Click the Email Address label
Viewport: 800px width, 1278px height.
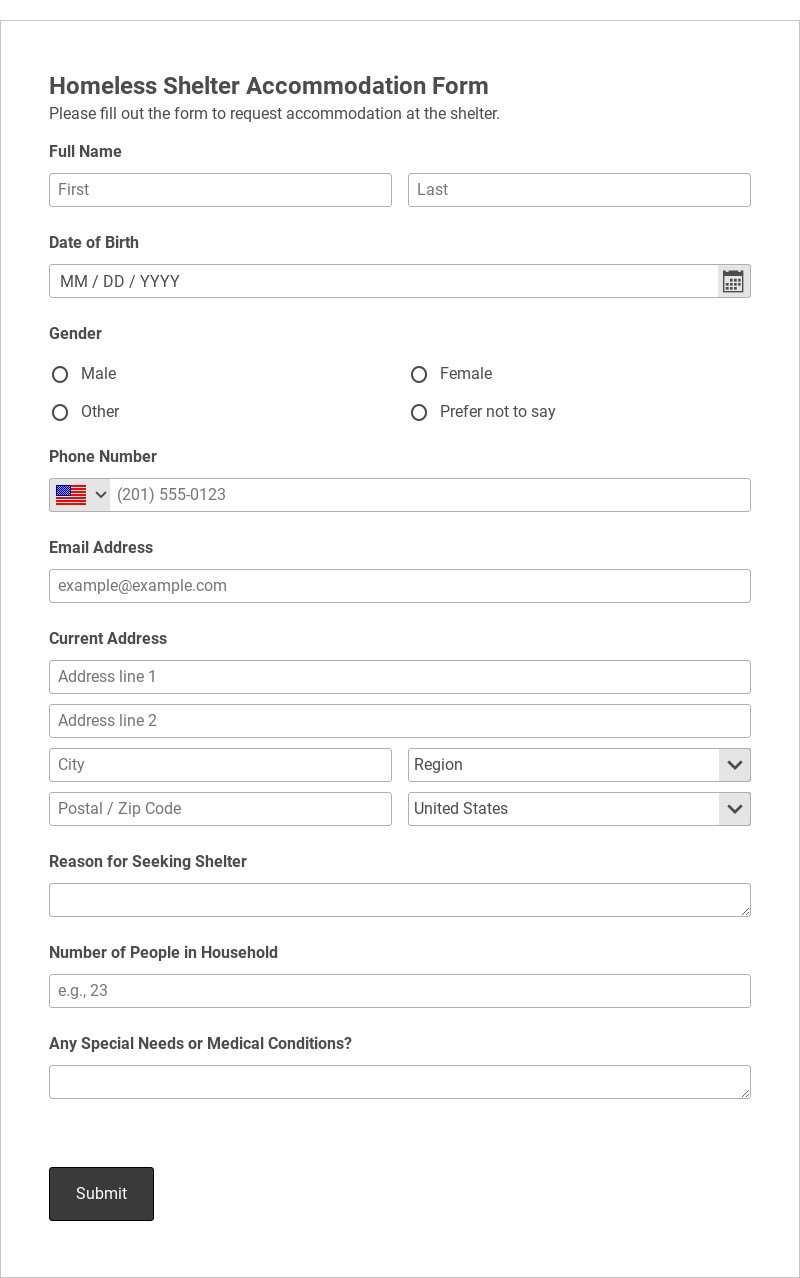point(101,548)
